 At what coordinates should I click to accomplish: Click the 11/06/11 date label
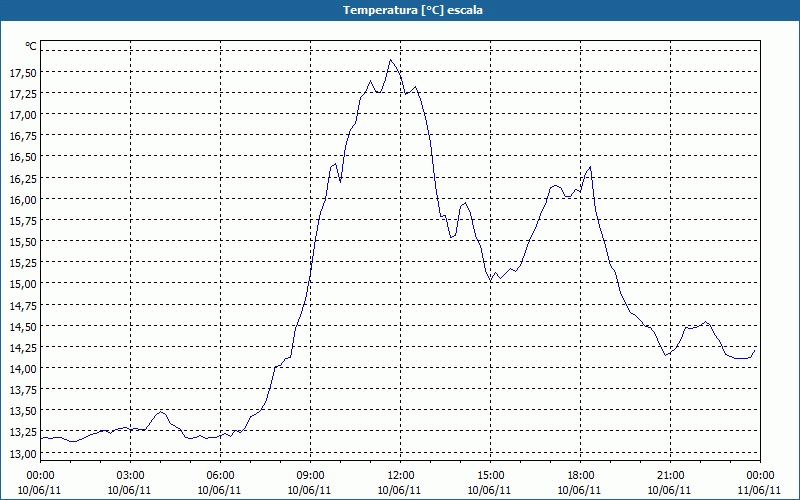760,490
